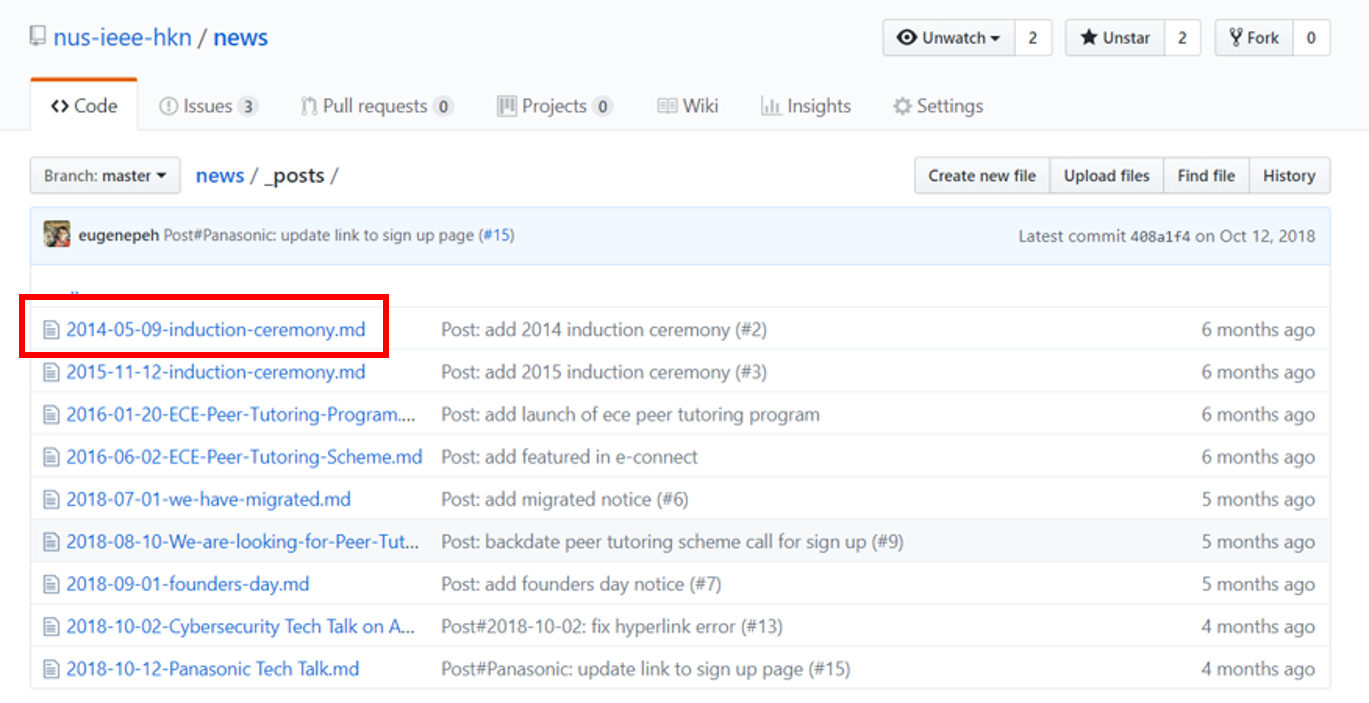The height and width of the screenshot is (703, 1369).
Task: Open the news repository title link
Action: point(241,38)
